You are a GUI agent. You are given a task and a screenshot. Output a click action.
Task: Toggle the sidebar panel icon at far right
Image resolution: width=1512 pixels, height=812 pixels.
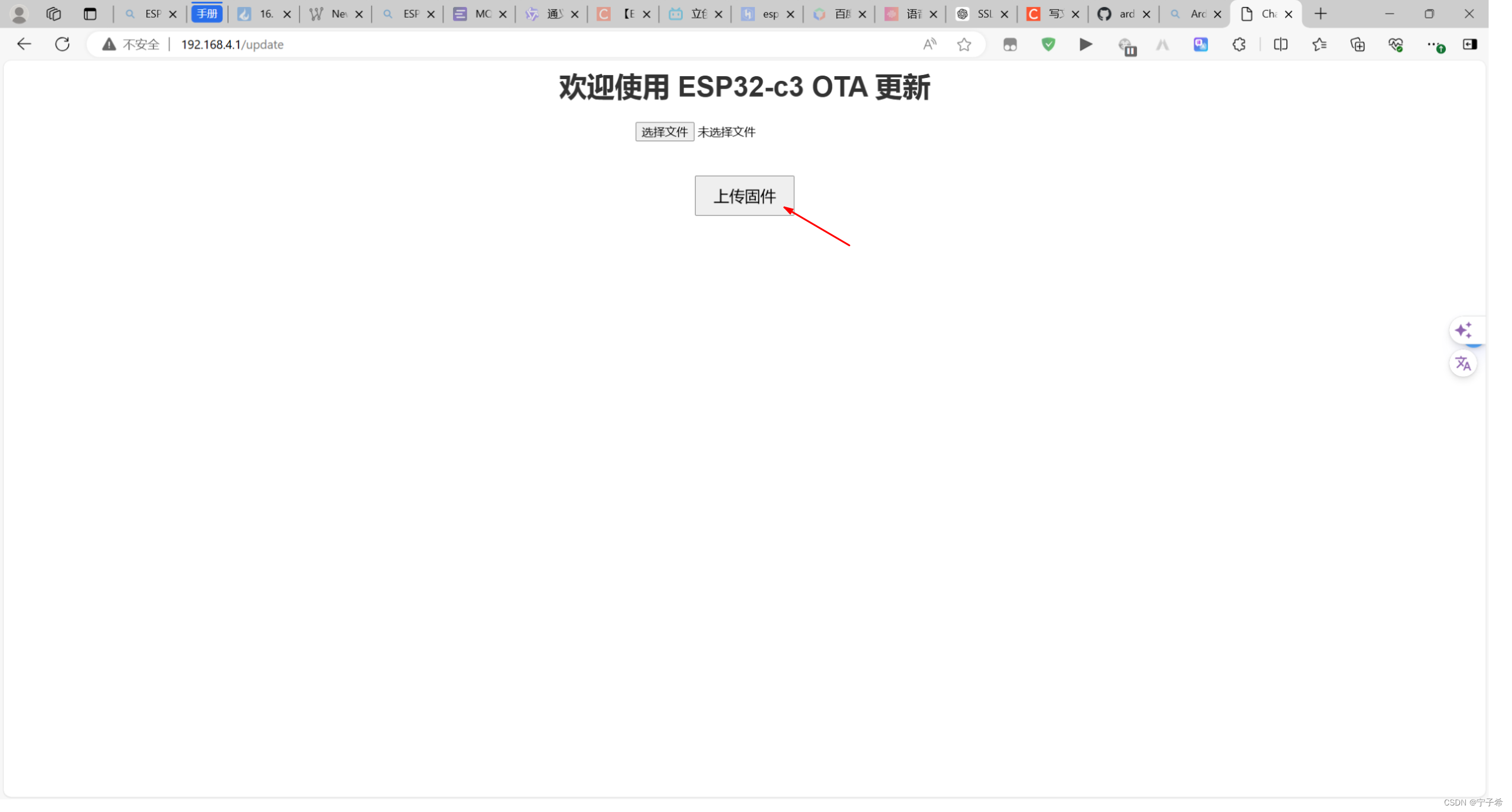point(1469,44)
